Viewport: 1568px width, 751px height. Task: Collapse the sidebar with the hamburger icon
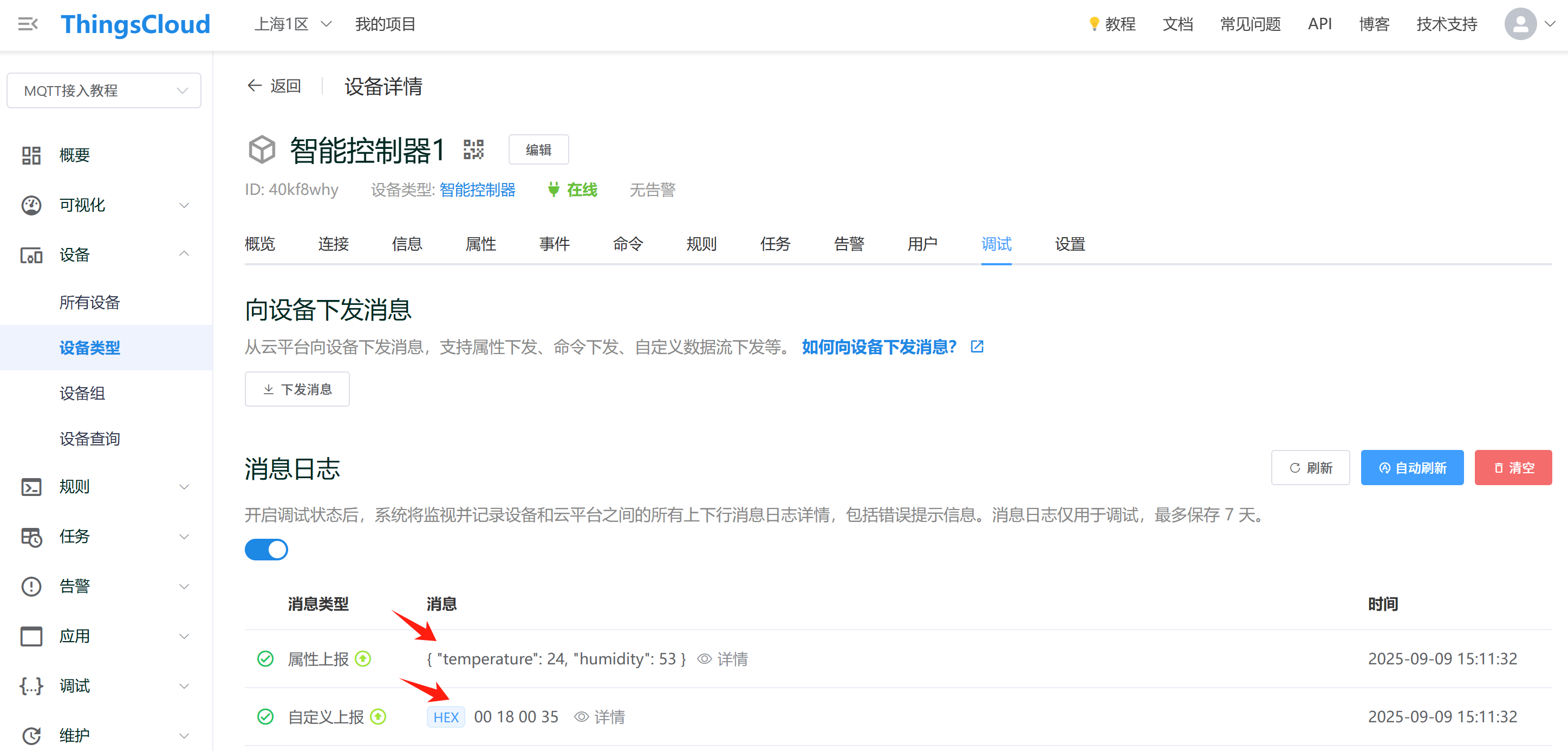[28, 24]
